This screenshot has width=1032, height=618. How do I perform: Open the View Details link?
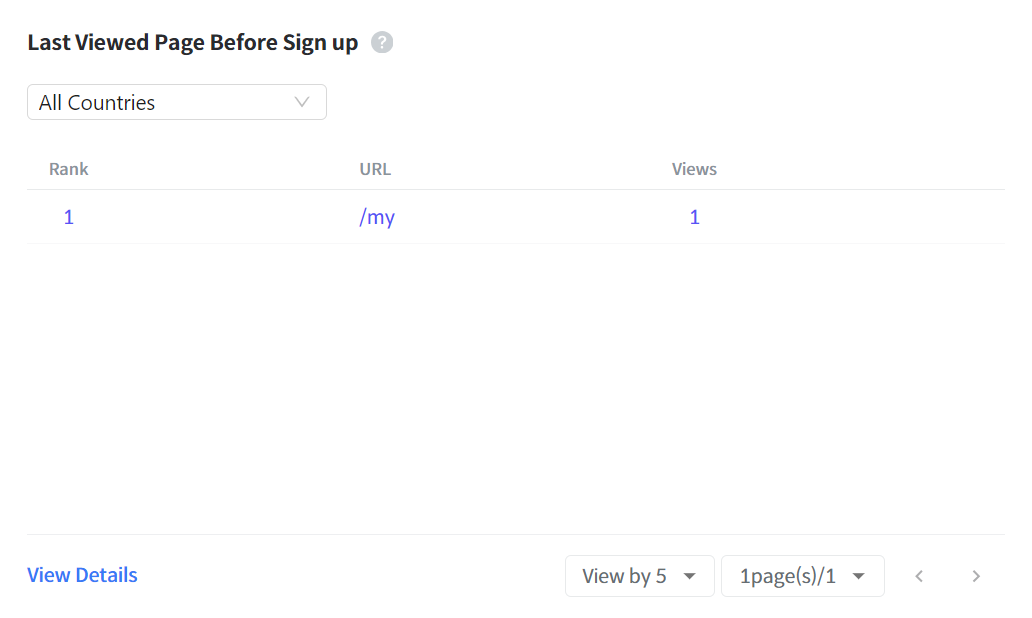tap(82, 575)
